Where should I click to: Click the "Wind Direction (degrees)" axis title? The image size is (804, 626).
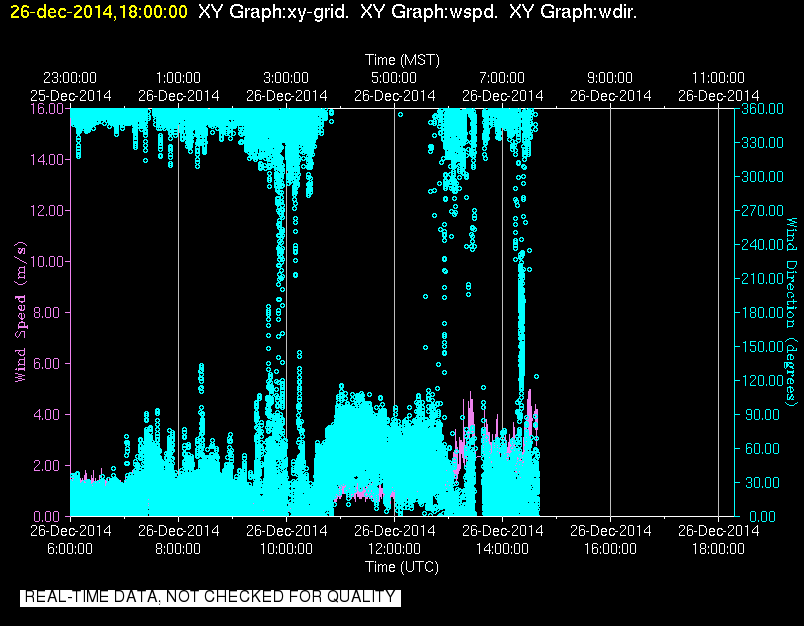(x=792, y=310)
